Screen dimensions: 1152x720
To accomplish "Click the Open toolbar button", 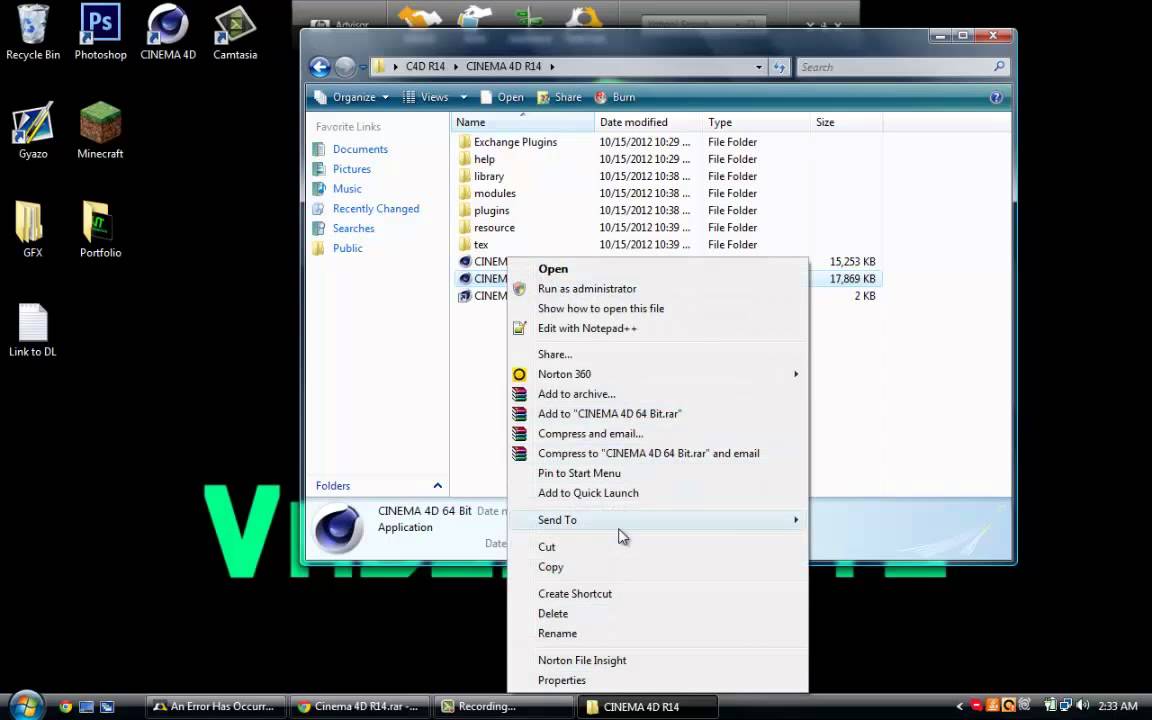I will coord(502,97).
